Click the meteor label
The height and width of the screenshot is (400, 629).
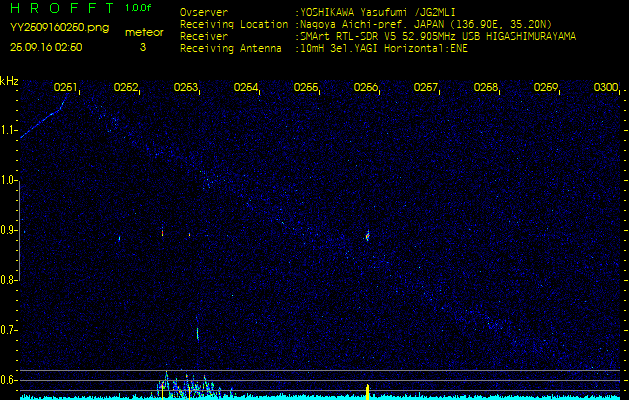144,32
